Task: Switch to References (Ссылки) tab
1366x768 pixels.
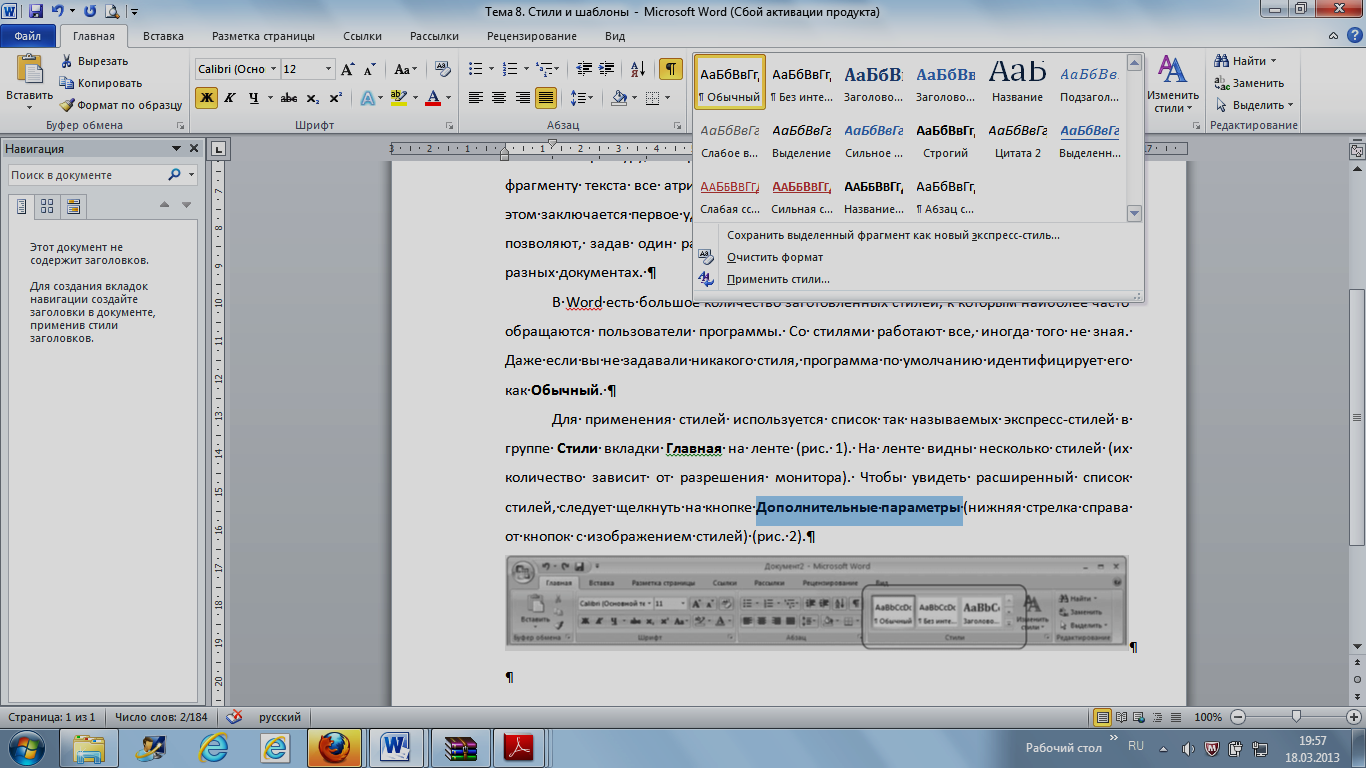Action: (x=362, y=36)
